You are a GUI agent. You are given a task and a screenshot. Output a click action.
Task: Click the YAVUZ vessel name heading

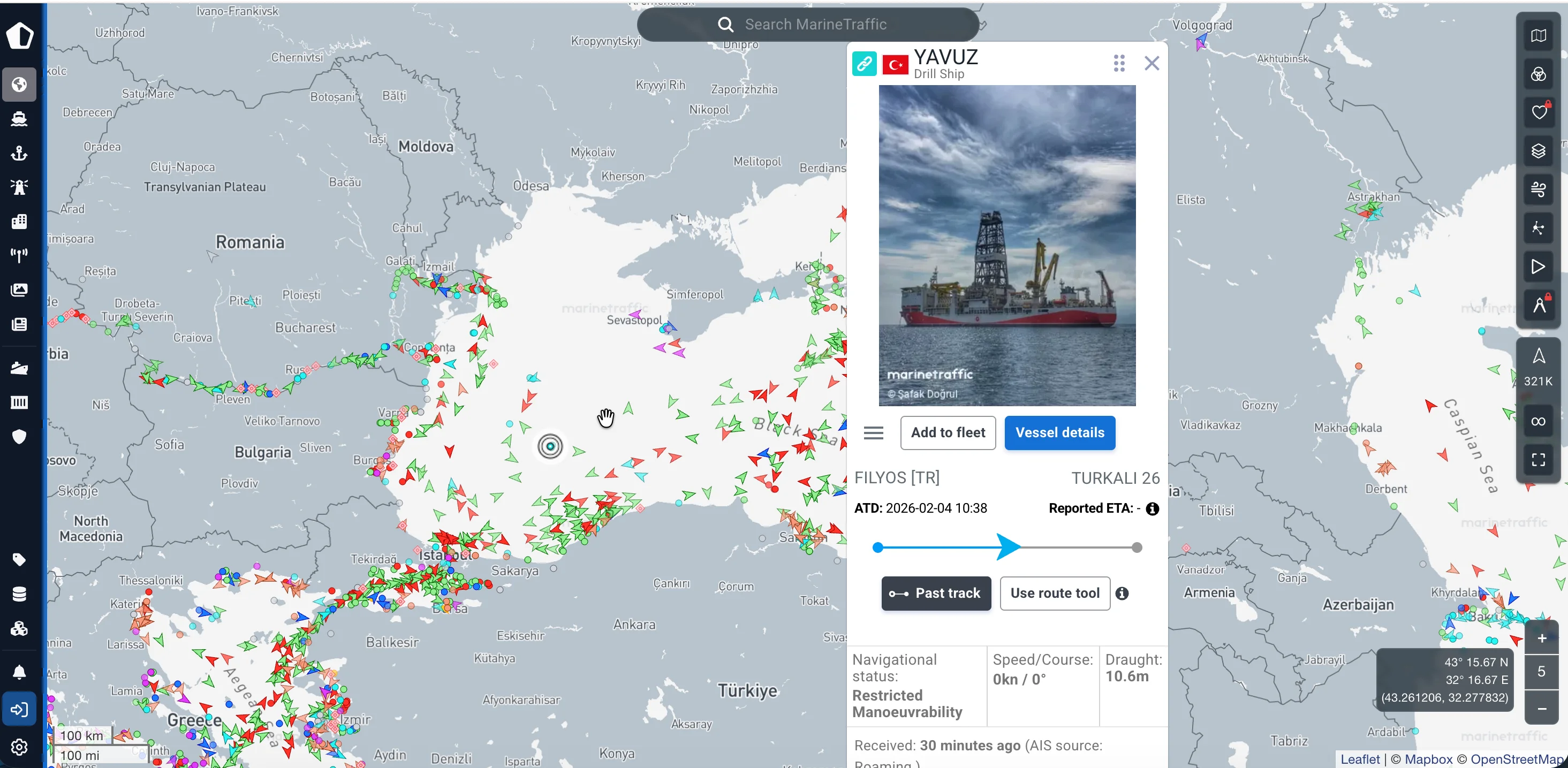(x=946, y=57)
